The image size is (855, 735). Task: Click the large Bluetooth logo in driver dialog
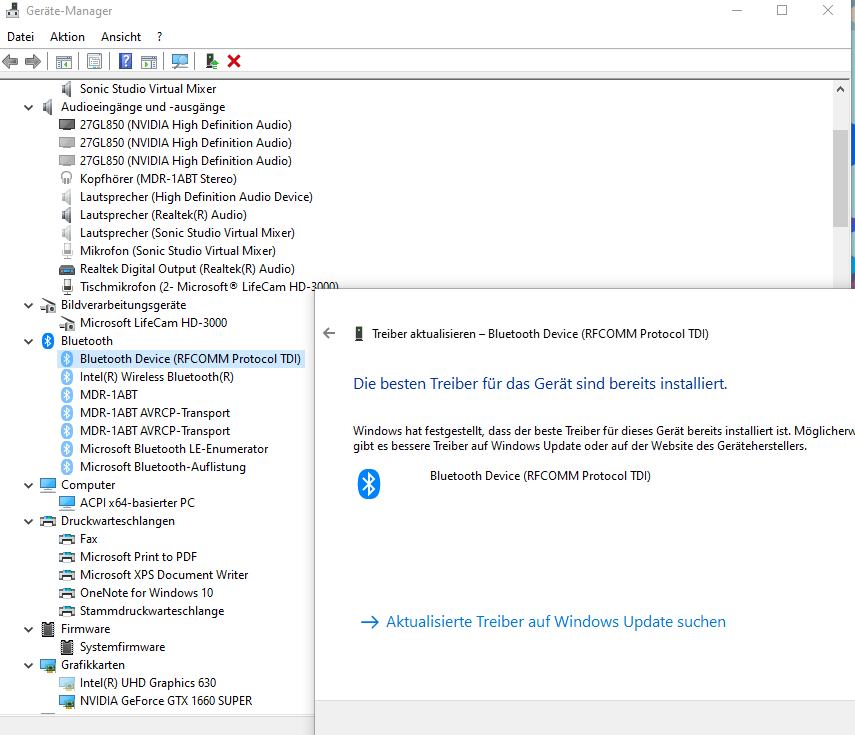(x=369, y=484)
